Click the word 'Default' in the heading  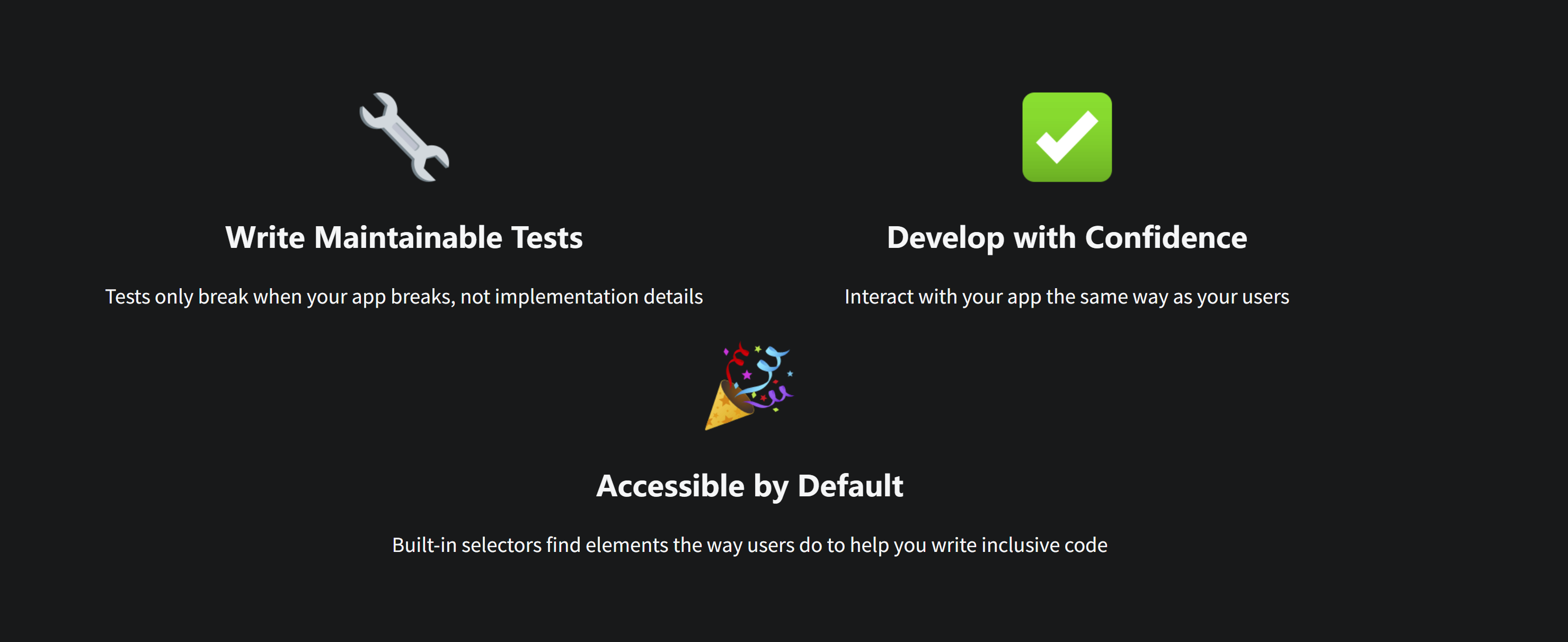click(851, 486)
